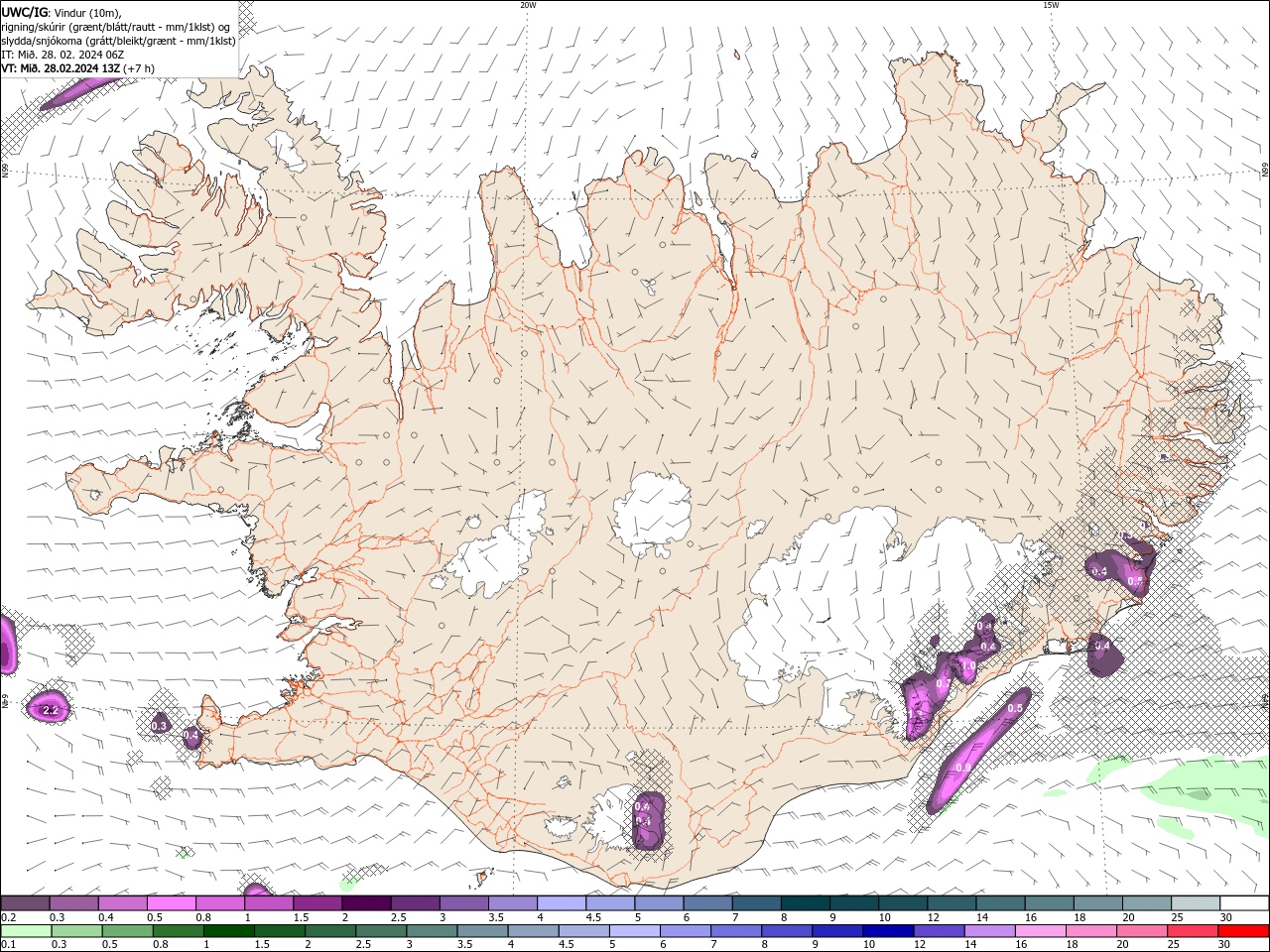1270x952 pixels.
Task: Select the darkest purple top-row swatch between 2 and 2.5
Action: [x=365, y=903]
